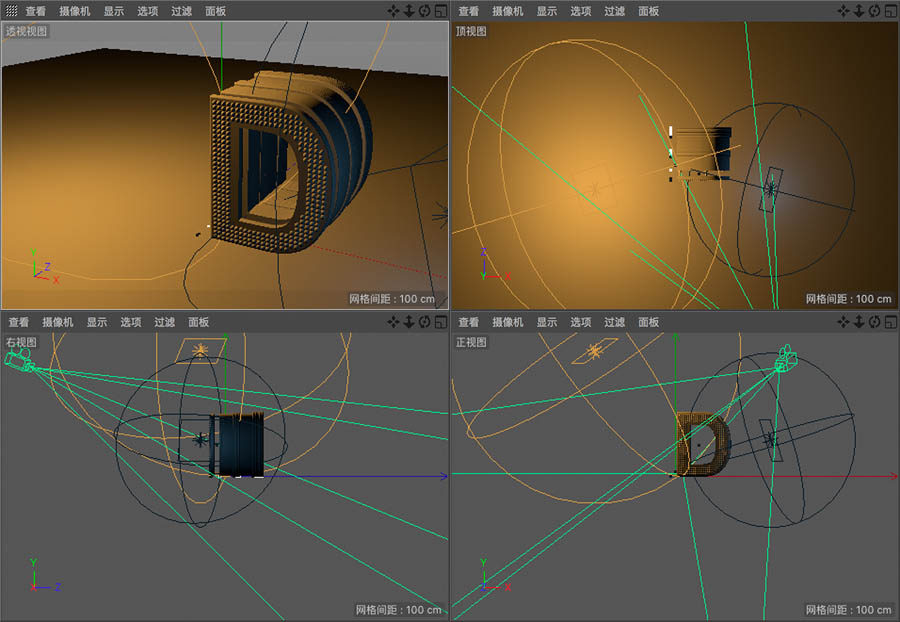
Task: Open the 面板 menu in right viewport
Action: coord(200,322)
